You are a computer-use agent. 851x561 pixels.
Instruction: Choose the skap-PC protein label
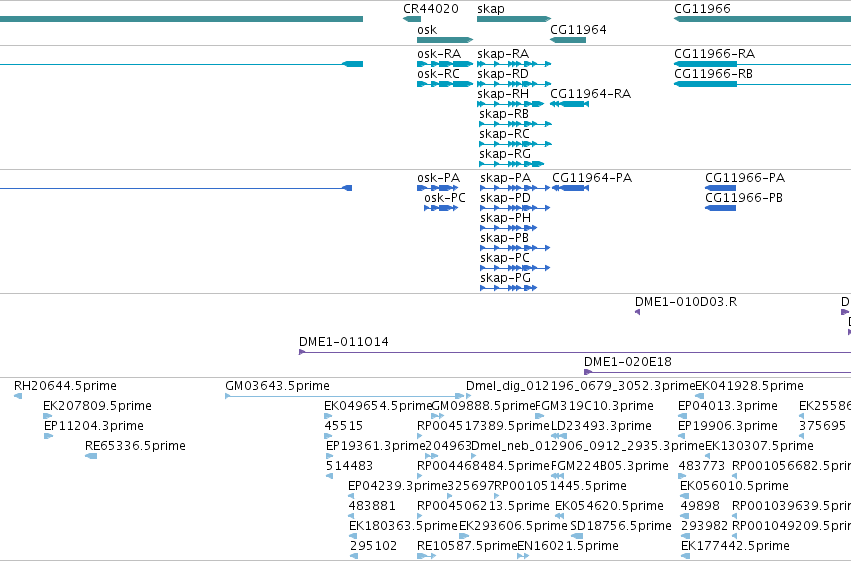click(505, 258)
